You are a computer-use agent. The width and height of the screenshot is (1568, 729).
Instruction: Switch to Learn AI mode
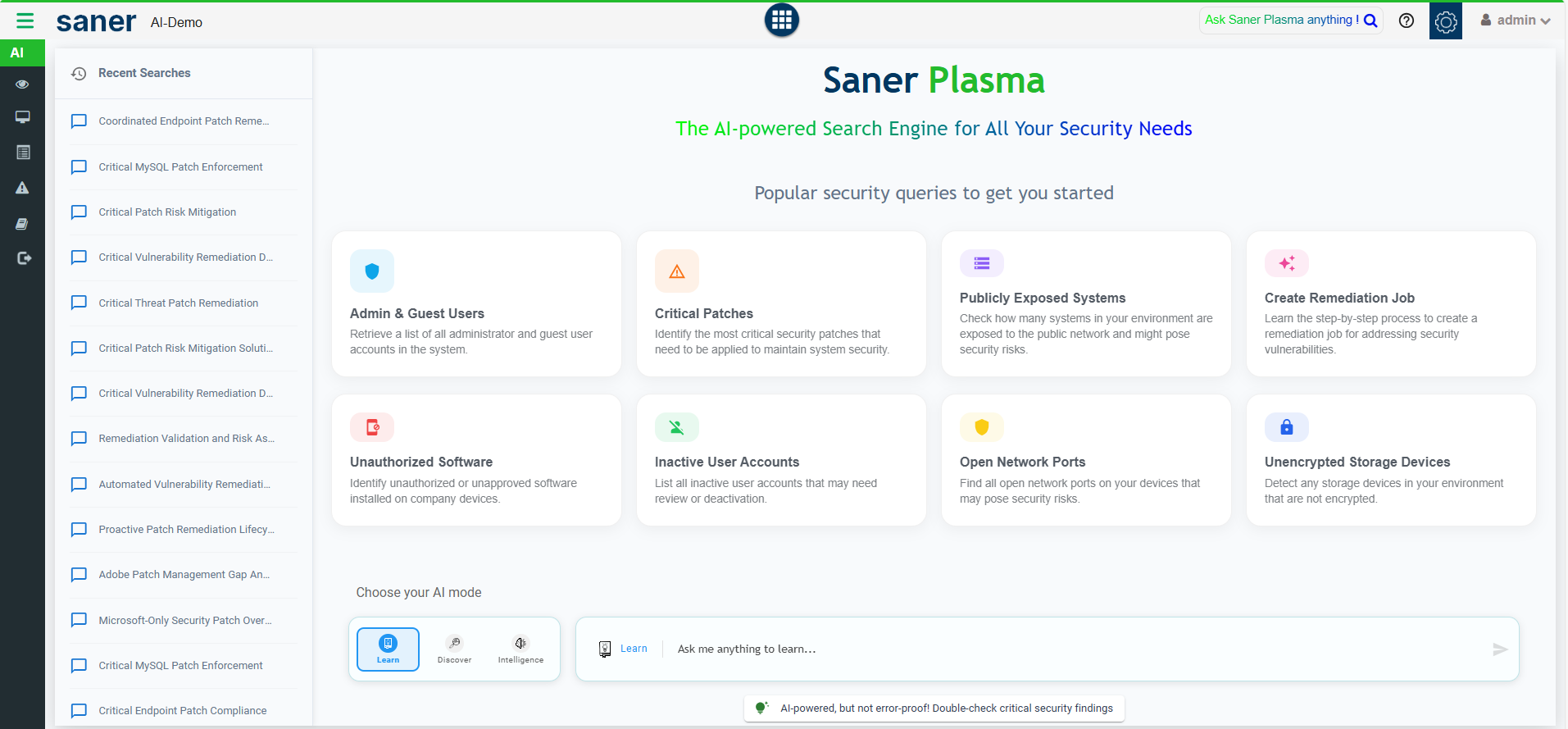[388, 649]
